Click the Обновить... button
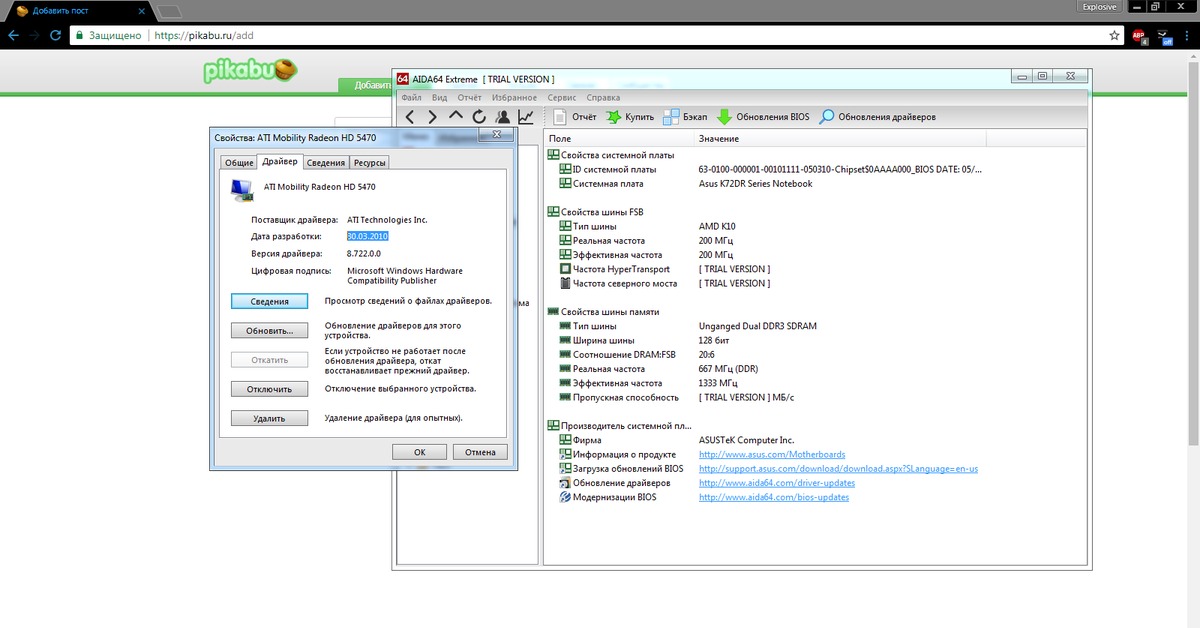The image size is (1200, 628). tap(270, 330)
